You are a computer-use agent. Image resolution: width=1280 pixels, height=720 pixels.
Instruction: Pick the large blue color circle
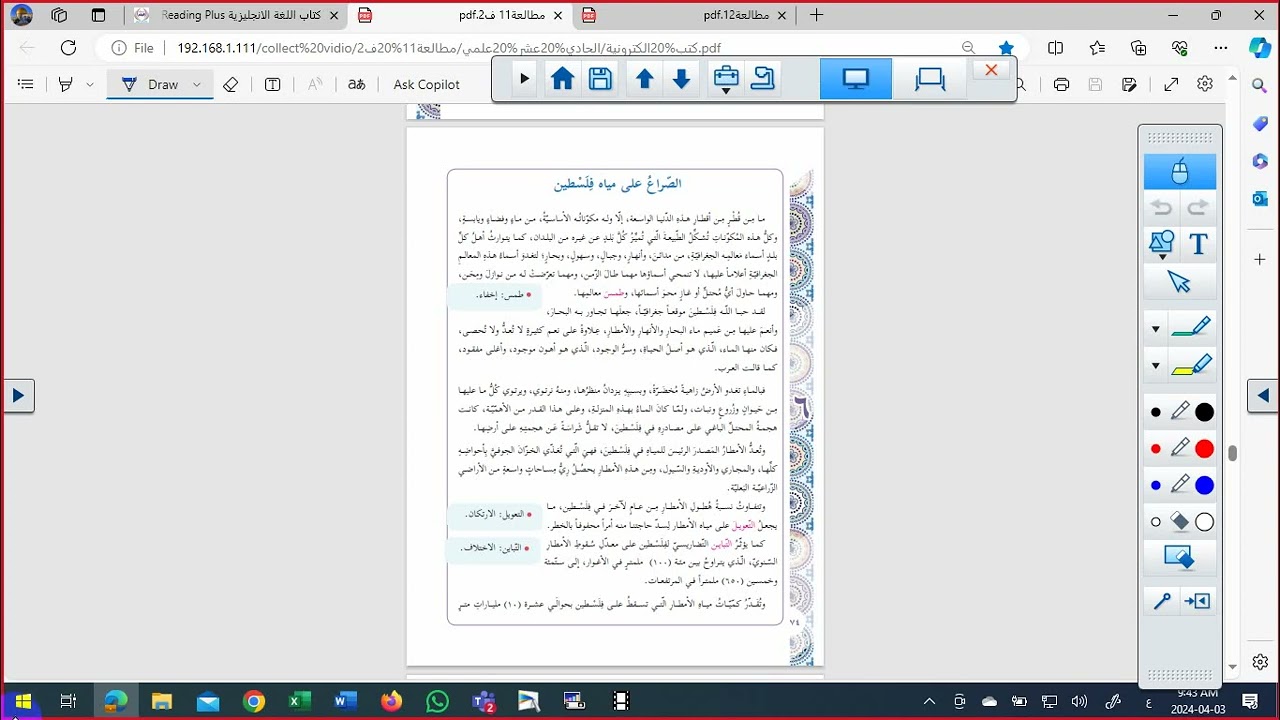tap(1204, 485)
